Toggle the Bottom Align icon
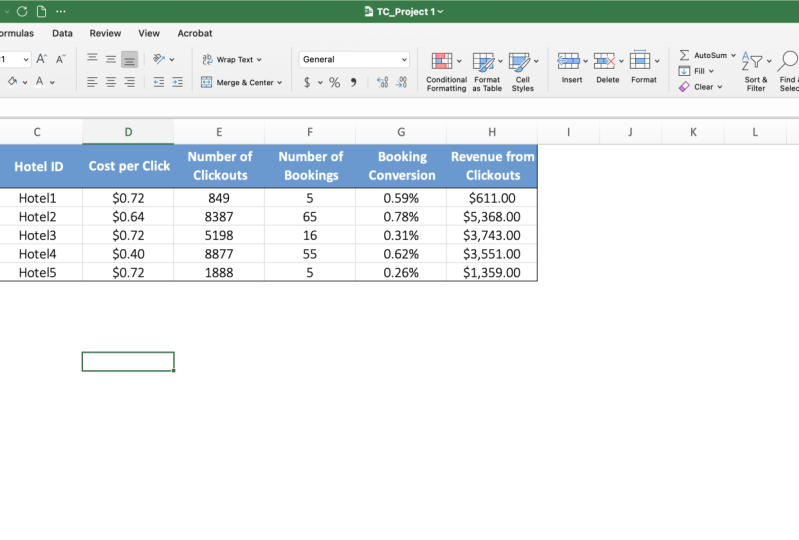 pyautogui.click(x=129, y=60)
